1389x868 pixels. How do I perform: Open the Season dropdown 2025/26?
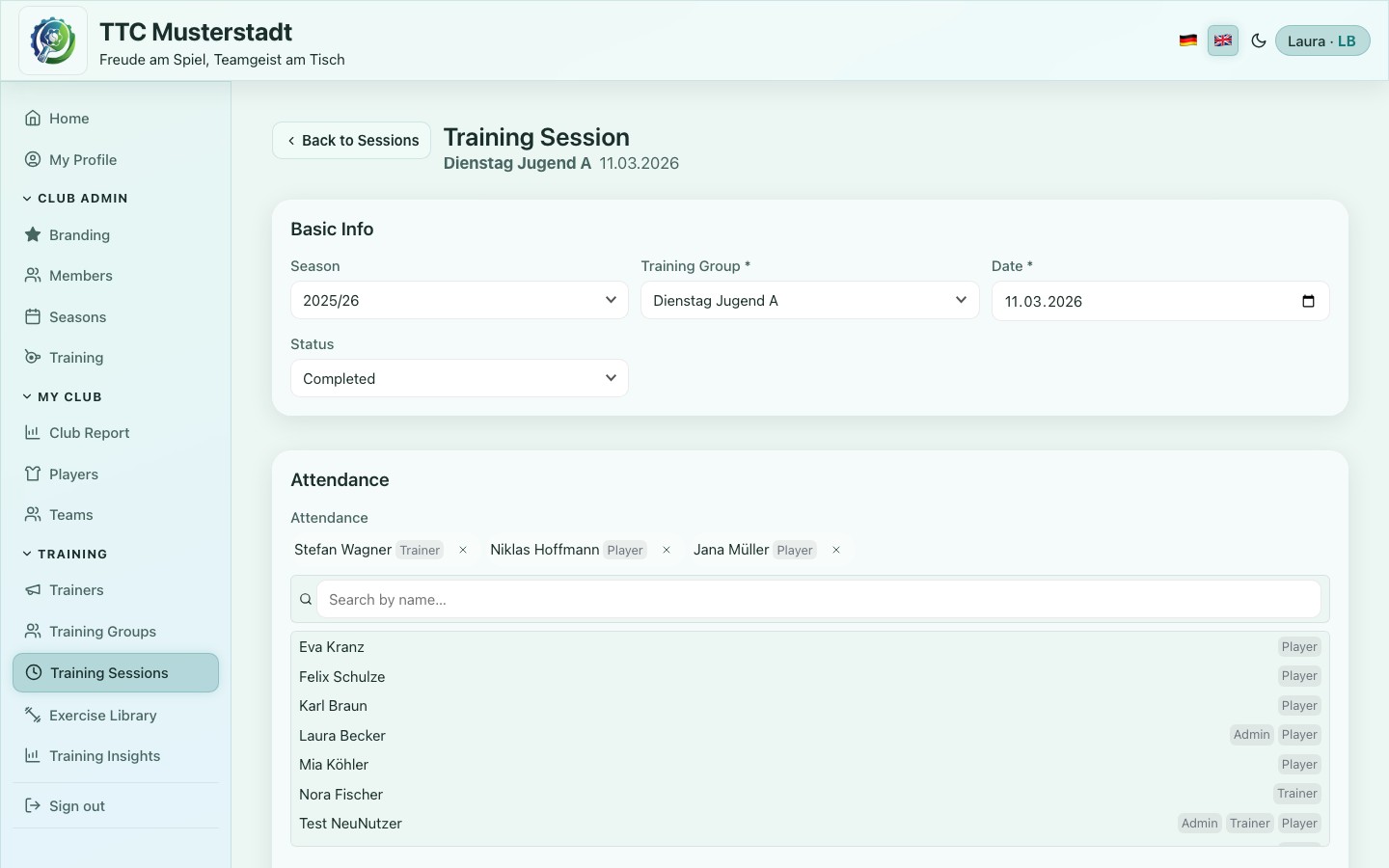click(x=459, y=301)
